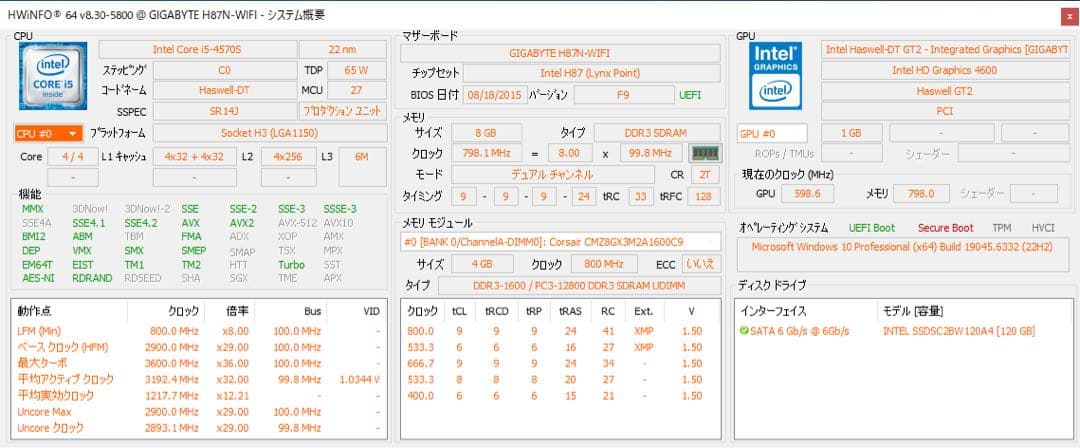The width and height of the screenshot is (1080, 448).
Task: Click the 800.0 clock XMP timing row
Action: [560, 332]
